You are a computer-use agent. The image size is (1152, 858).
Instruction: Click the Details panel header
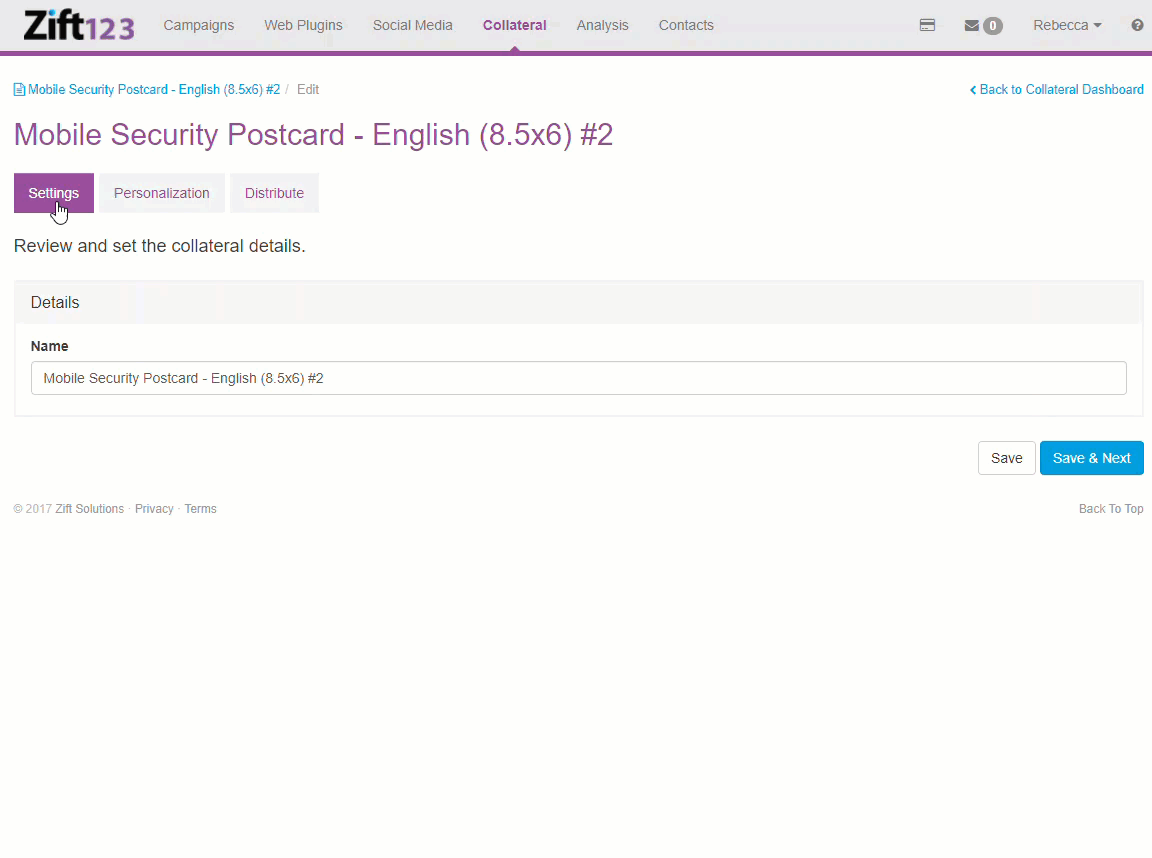[578, 303]
